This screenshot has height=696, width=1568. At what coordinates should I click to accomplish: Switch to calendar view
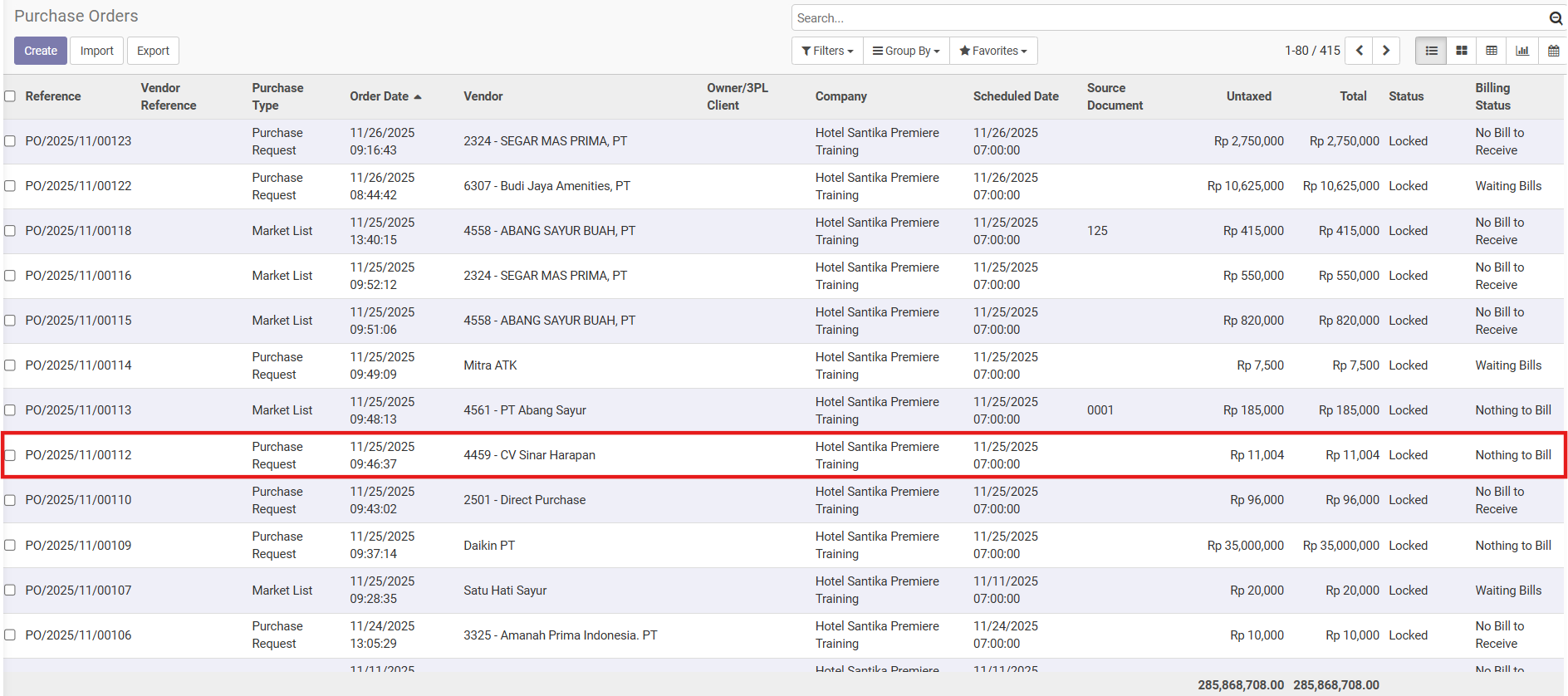[1553, 51]
